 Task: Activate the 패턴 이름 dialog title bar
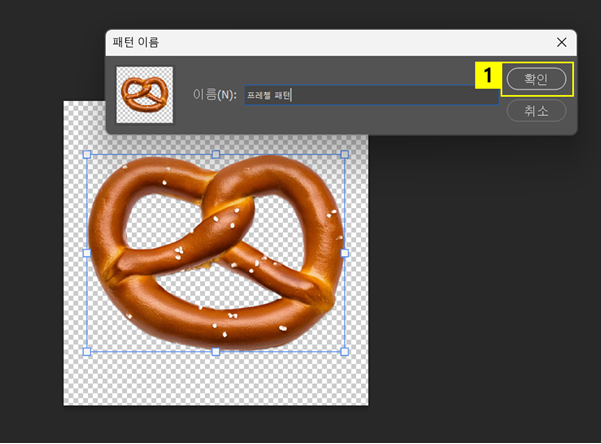click(341, 43)
